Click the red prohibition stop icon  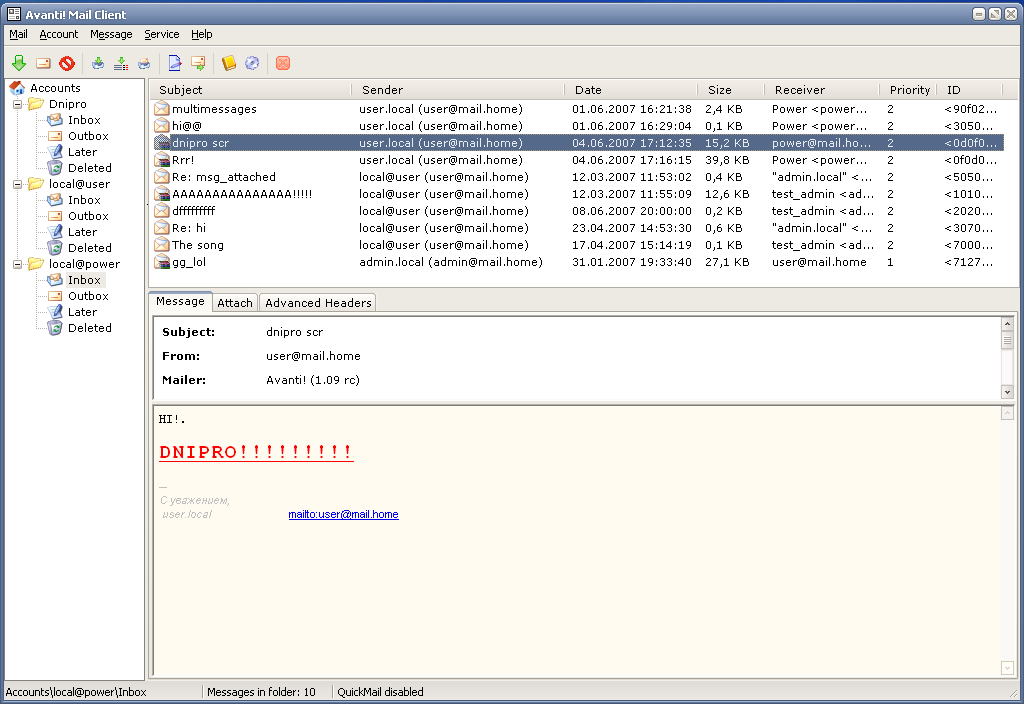[67, 63]
